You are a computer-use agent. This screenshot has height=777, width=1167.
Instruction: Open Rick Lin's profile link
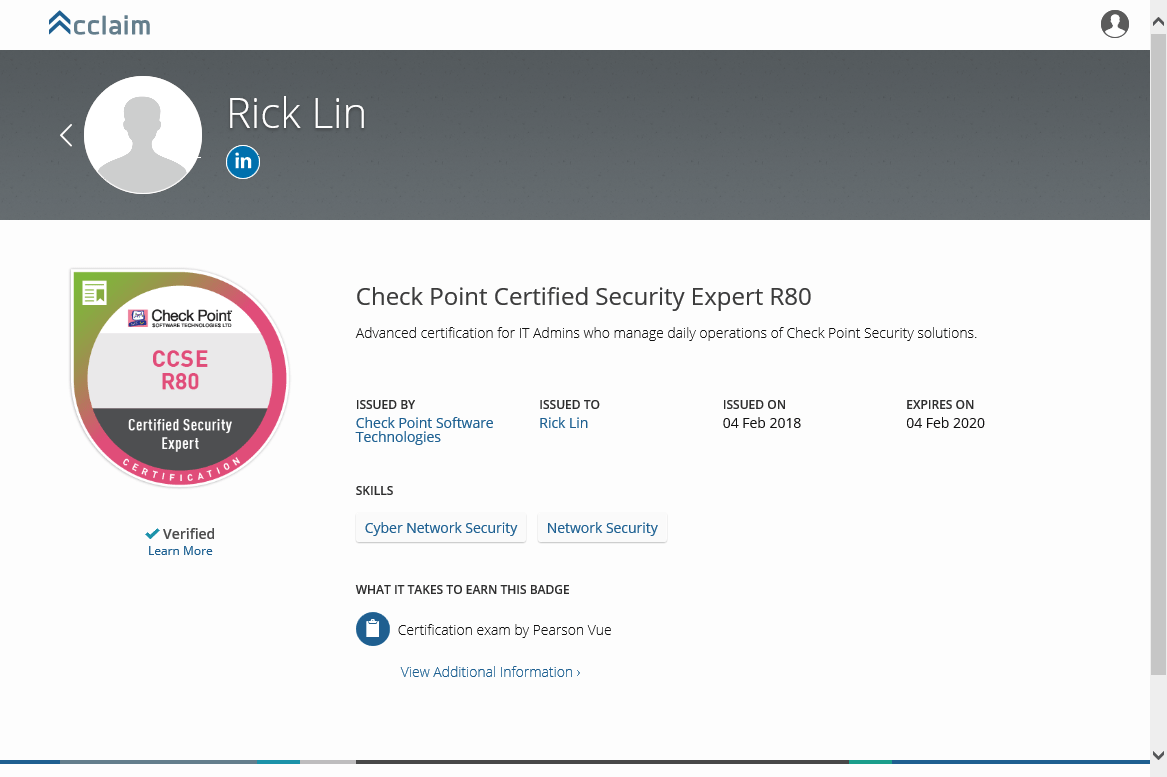pos(563,422)
